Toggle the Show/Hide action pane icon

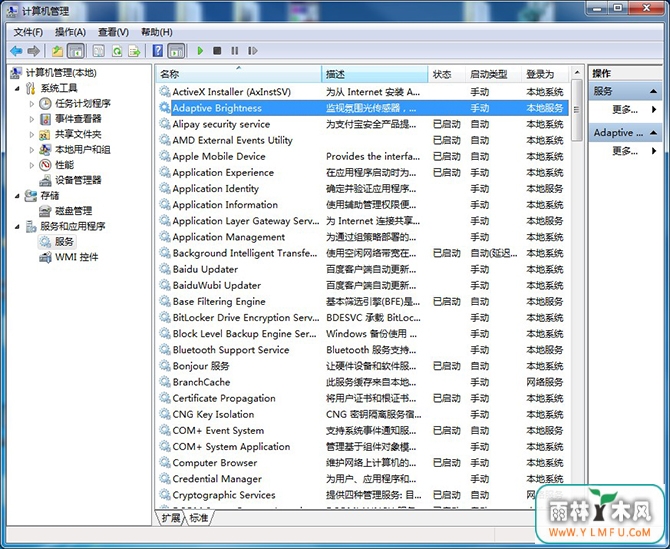tap(176, 51)
